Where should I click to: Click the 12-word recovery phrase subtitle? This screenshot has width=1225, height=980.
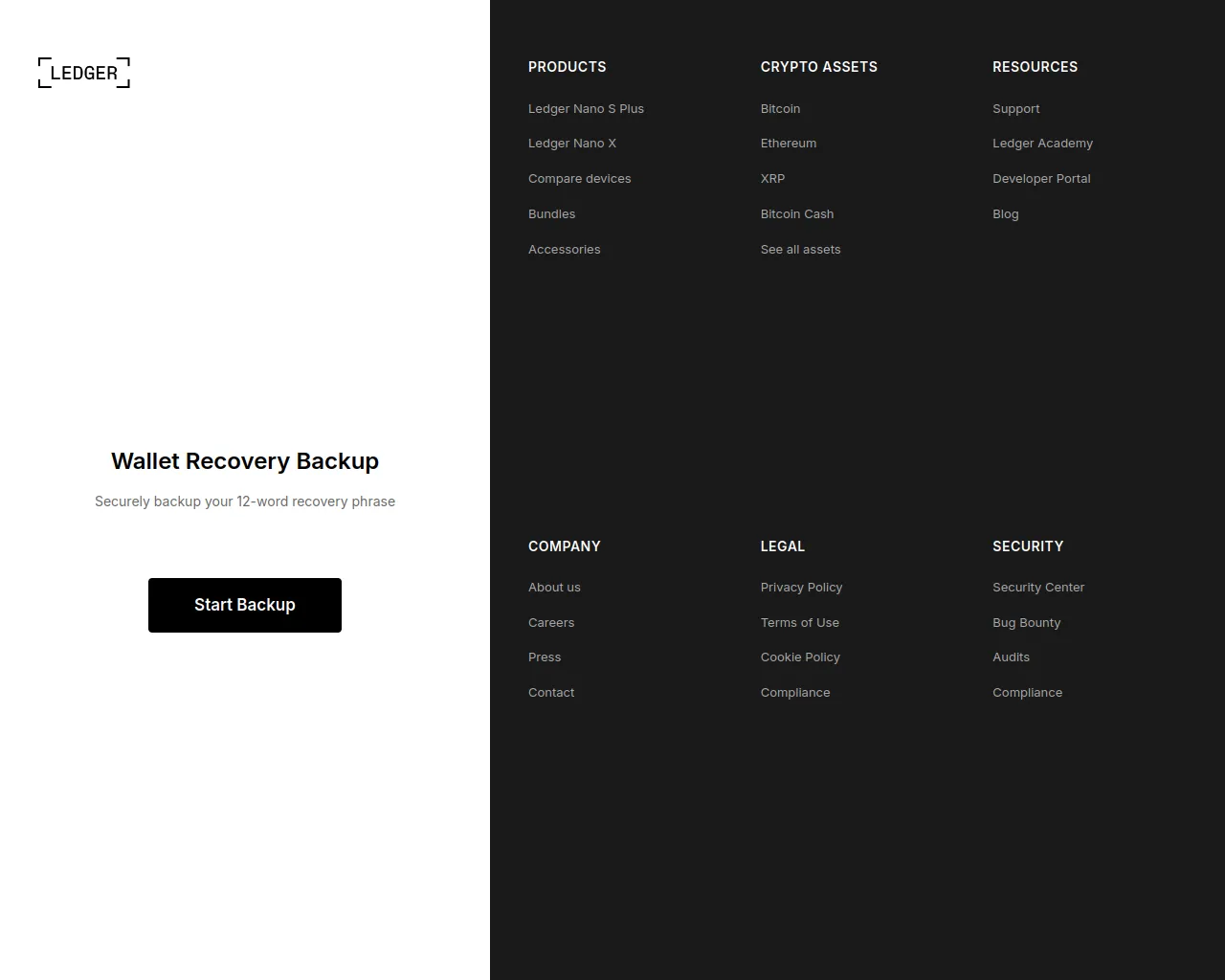coord(245,501)
